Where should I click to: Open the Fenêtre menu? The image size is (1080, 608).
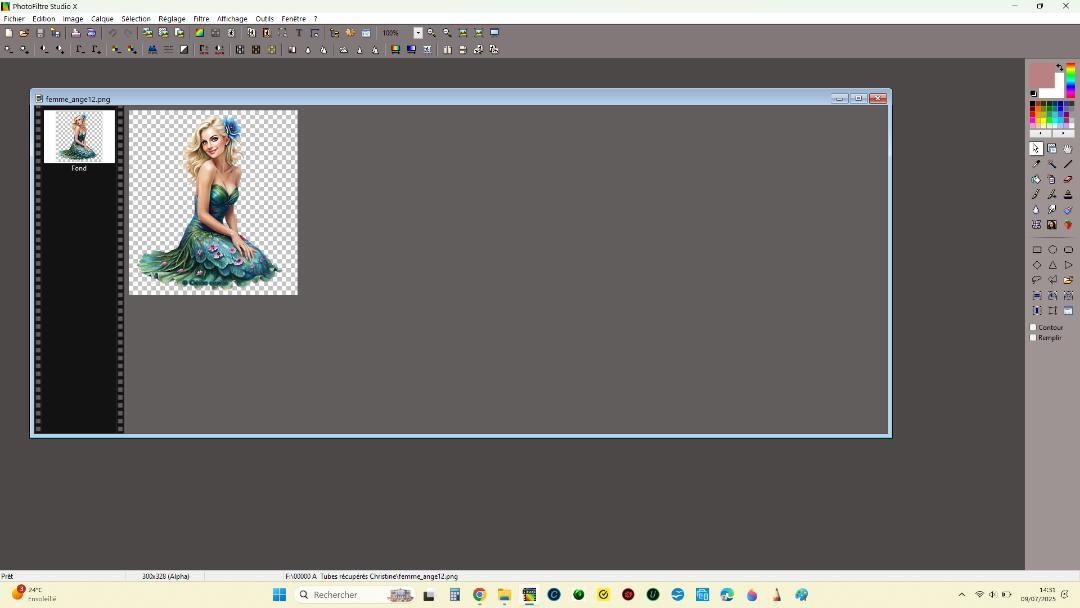point(293,19)
